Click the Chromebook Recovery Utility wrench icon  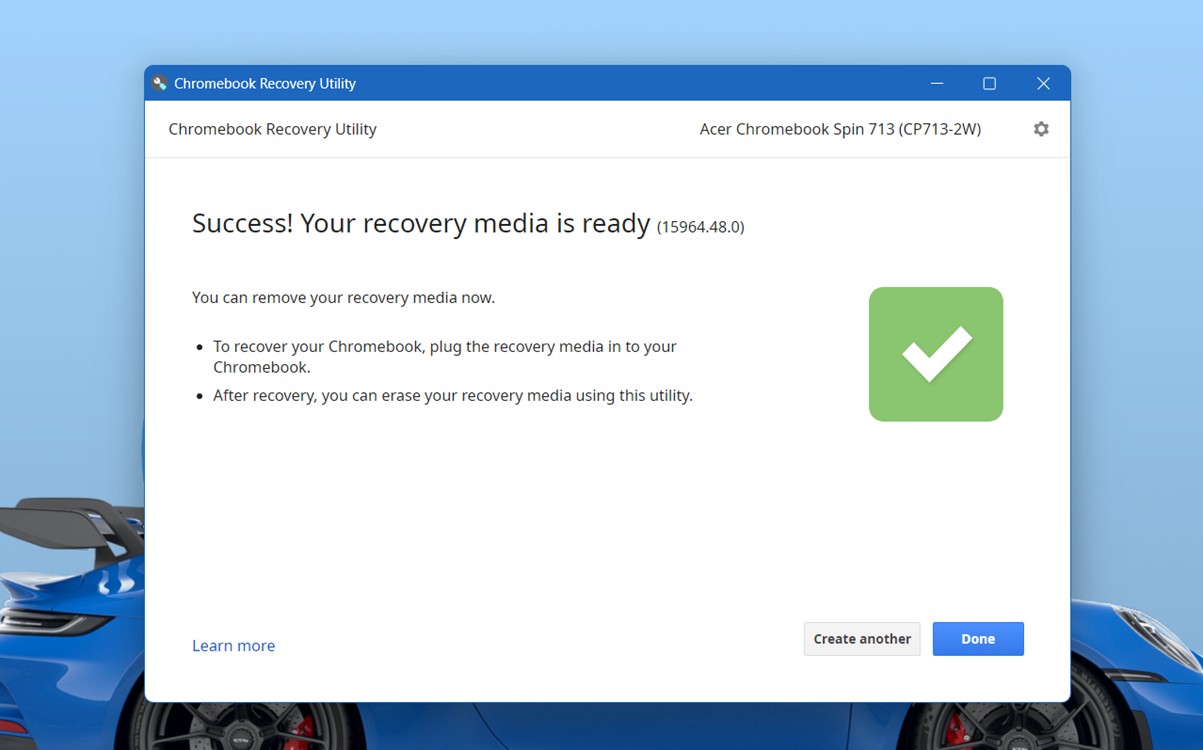click(158, 83)
